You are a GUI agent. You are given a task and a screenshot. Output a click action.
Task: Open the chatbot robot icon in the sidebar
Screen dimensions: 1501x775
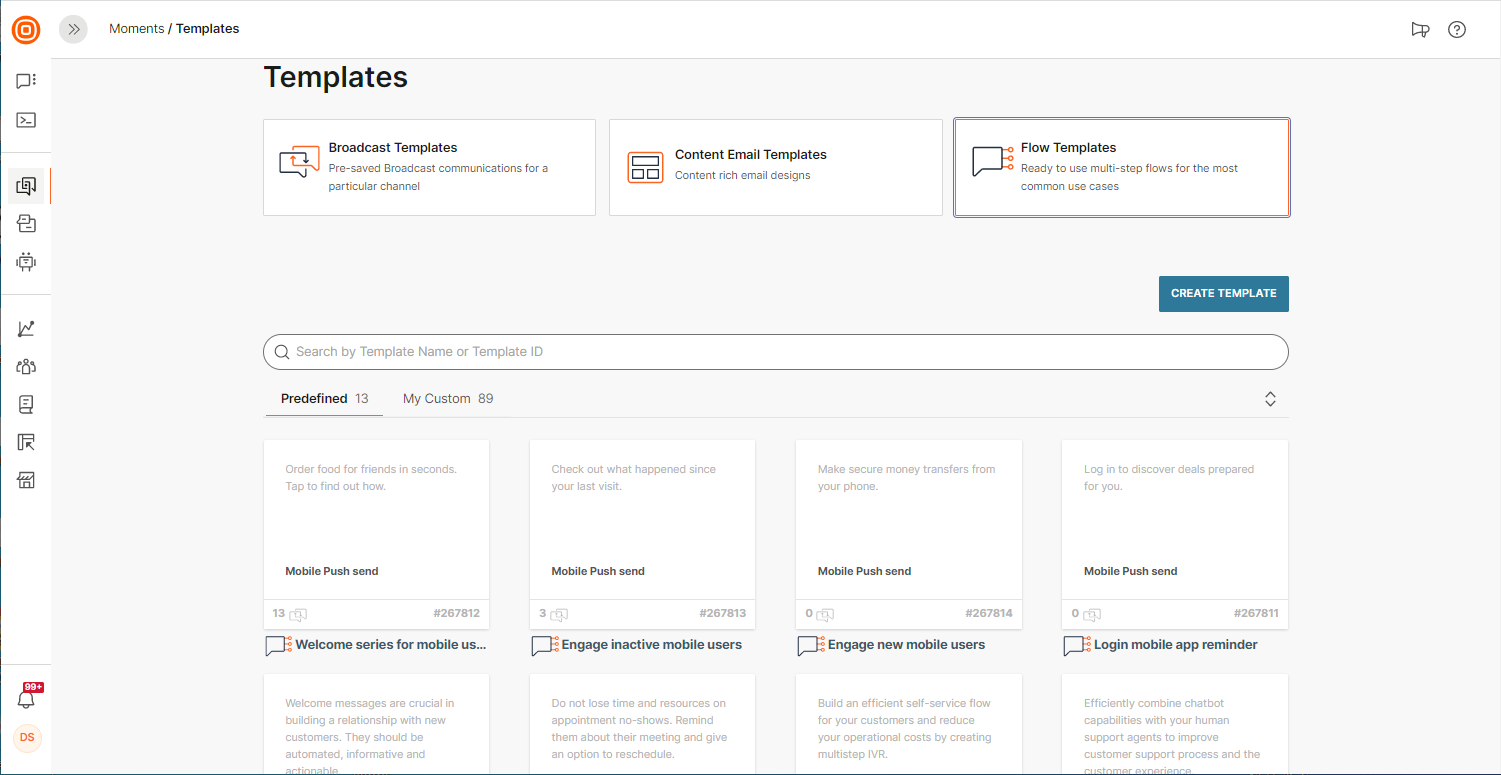[x=26, y=262]
